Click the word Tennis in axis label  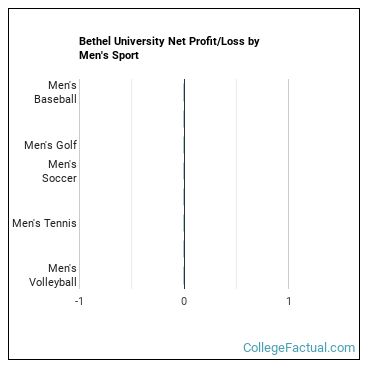(x=61, y=223)
